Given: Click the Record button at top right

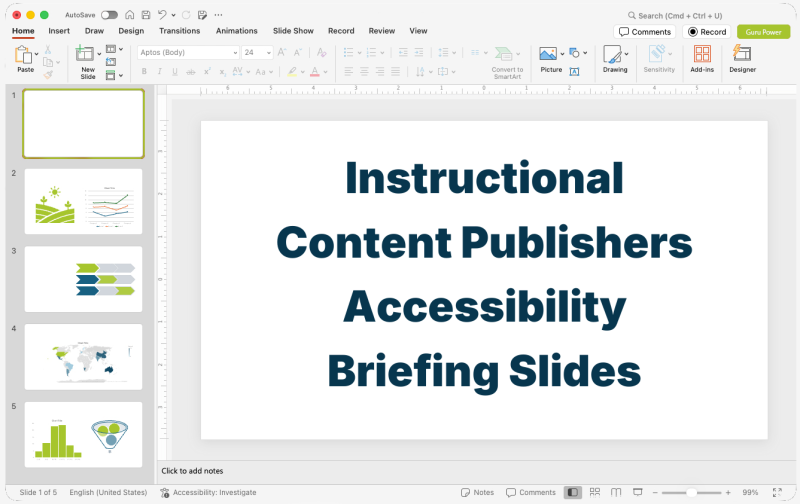Looking at the screenshot, I should [x=707, y=32].
